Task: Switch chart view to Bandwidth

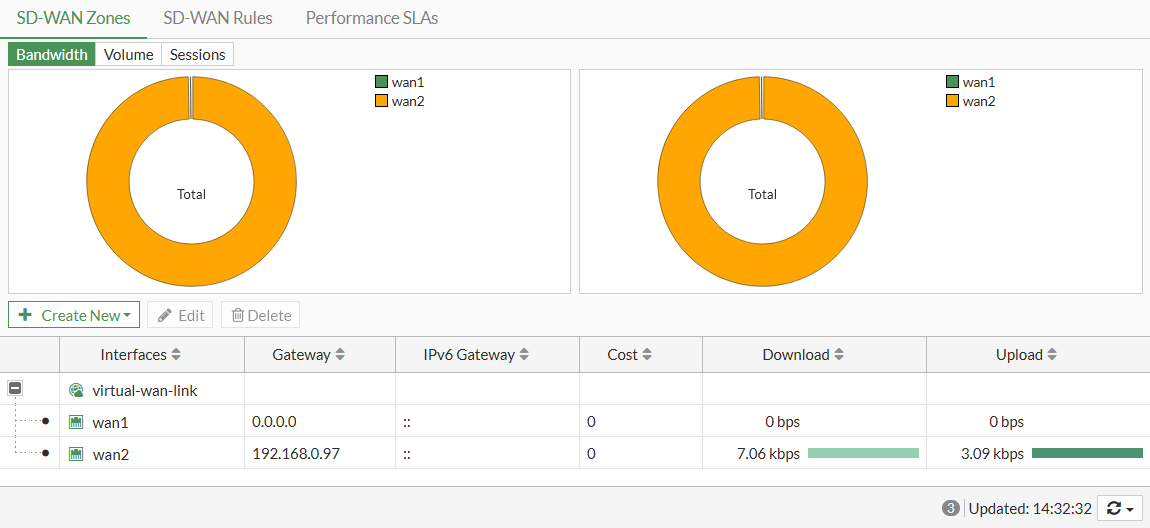Action: pos(52,55)
